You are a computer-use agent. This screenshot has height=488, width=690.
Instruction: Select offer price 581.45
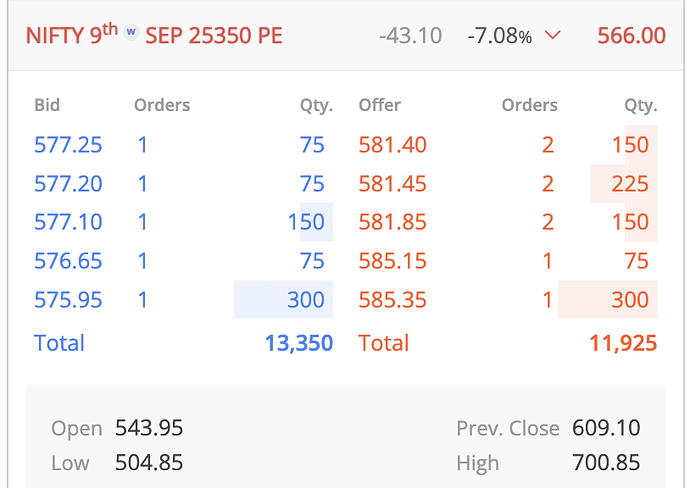point(392,184)
